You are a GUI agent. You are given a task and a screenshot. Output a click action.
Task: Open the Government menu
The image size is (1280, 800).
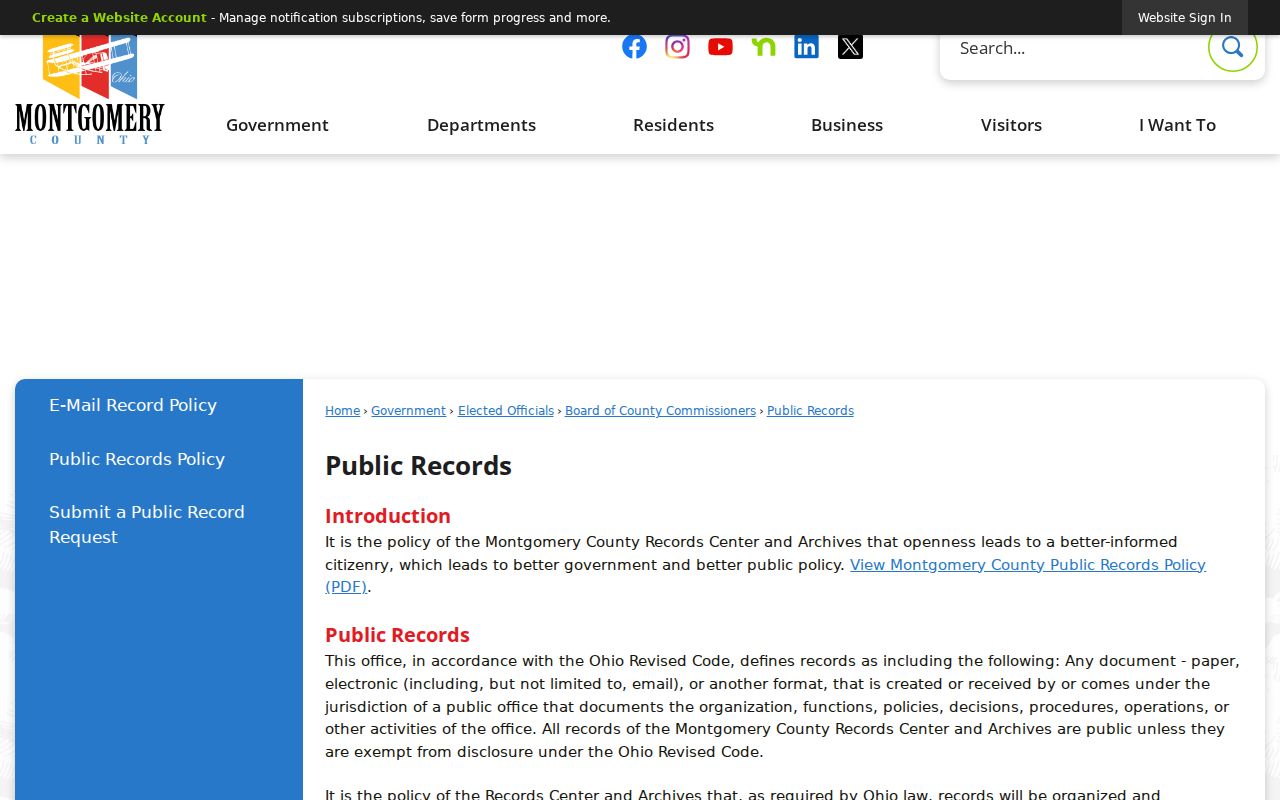click(x=277, y=125)
